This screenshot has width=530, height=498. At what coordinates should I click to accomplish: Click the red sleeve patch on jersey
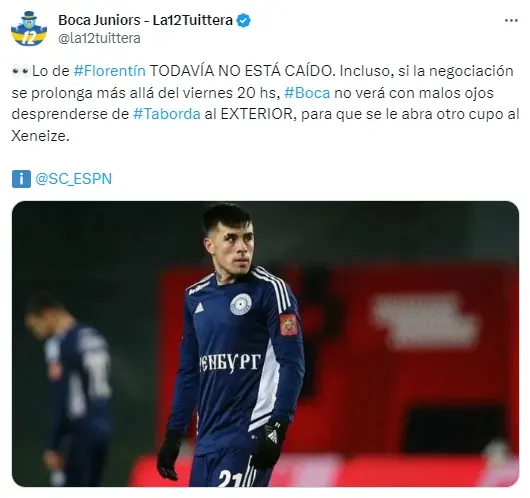point(288,325)
